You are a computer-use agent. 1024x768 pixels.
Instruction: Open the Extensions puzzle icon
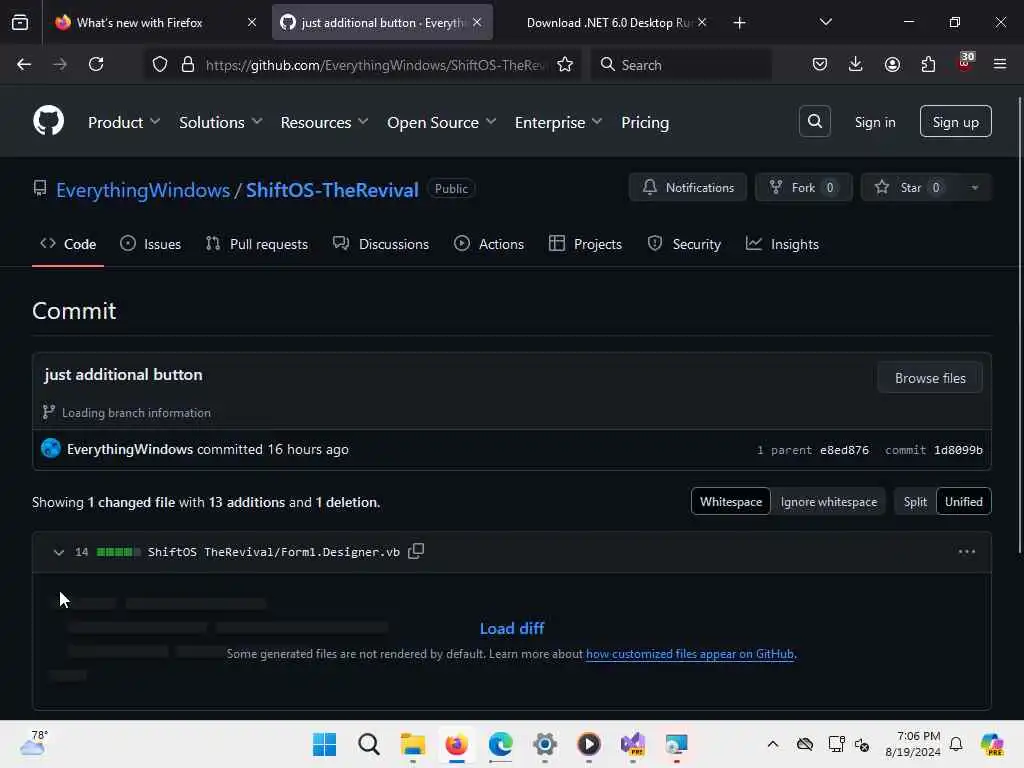928,64
